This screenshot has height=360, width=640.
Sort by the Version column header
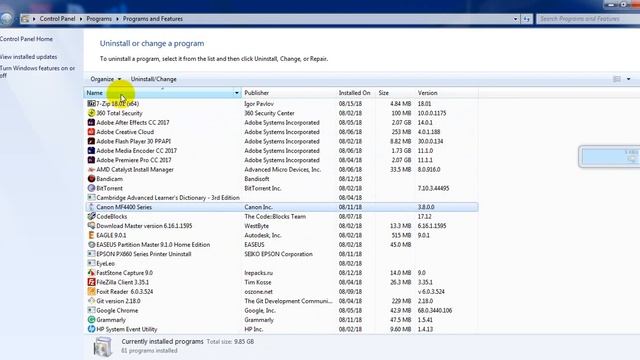[447, 93]
